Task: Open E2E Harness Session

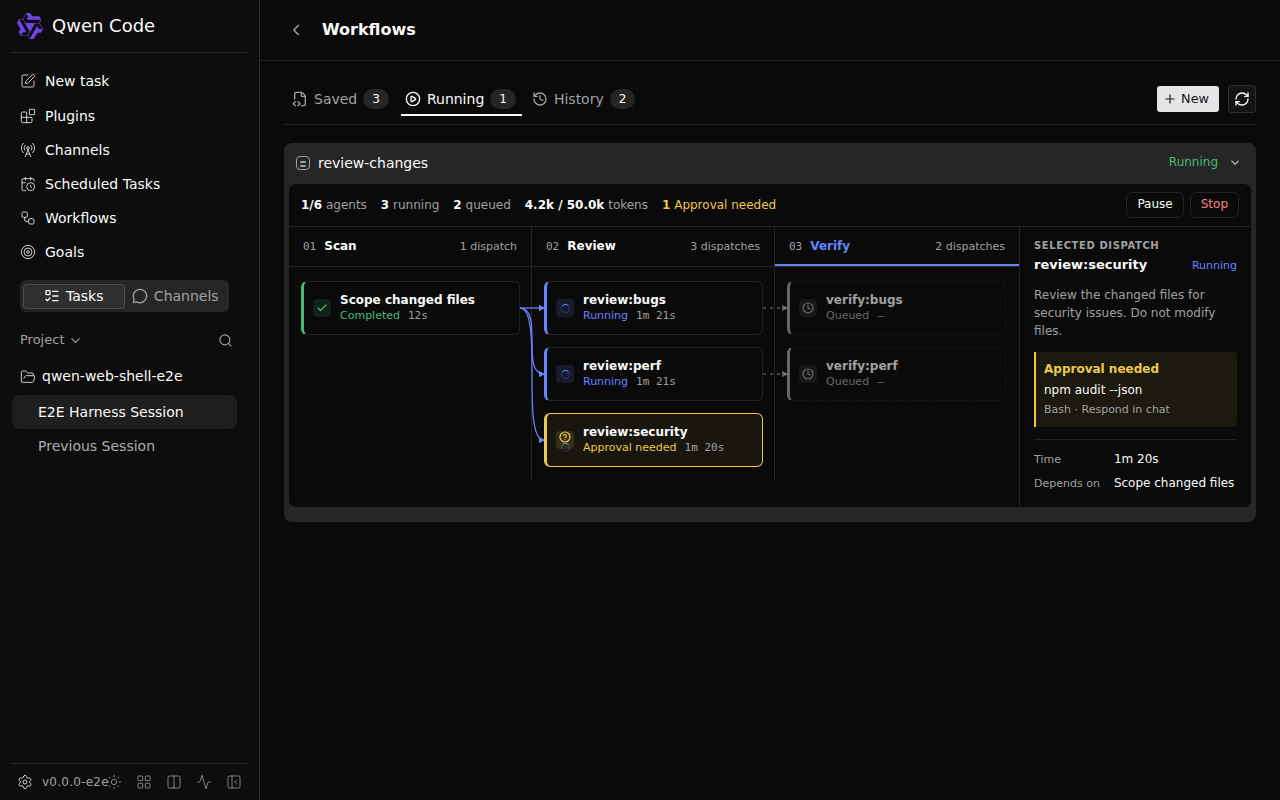Action: coord(124,412)
